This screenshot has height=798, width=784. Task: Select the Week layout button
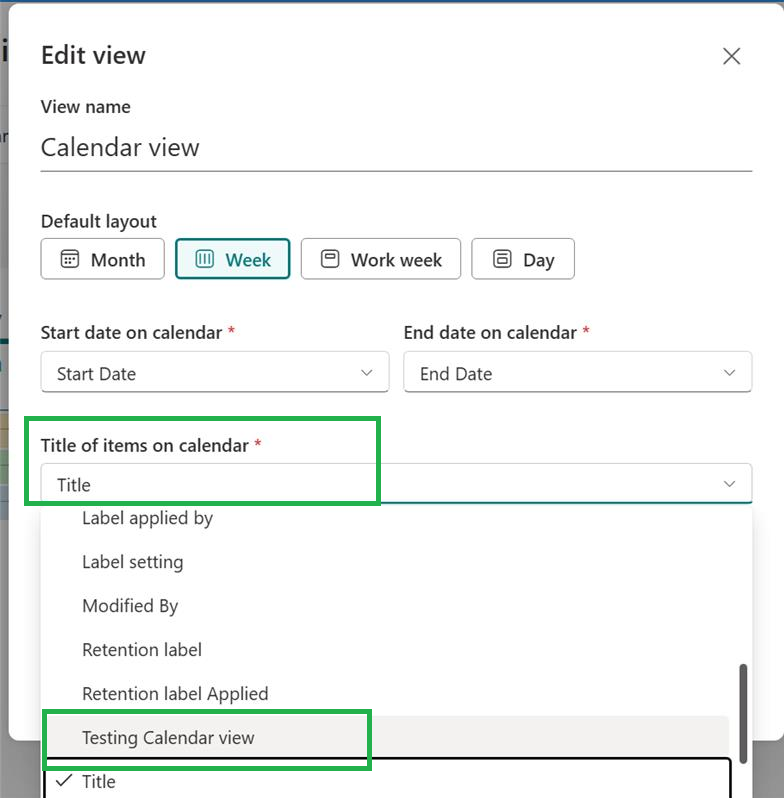tap(233, 259)
